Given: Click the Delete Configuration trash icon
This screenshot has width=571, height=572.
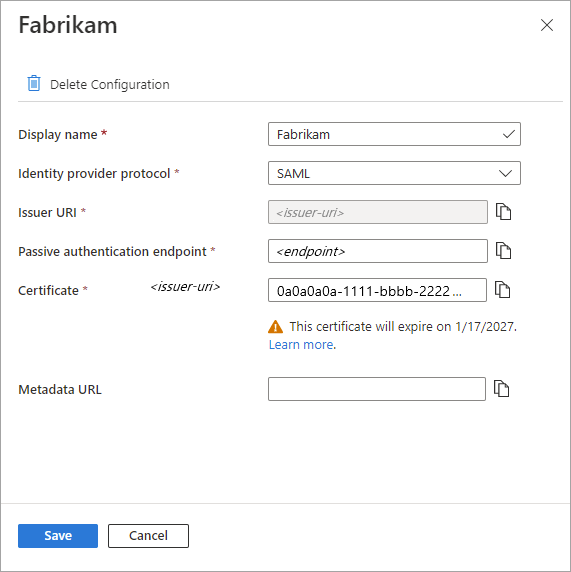Looking at the screenshot, I should pyautogui.click(x=34, y=84).
